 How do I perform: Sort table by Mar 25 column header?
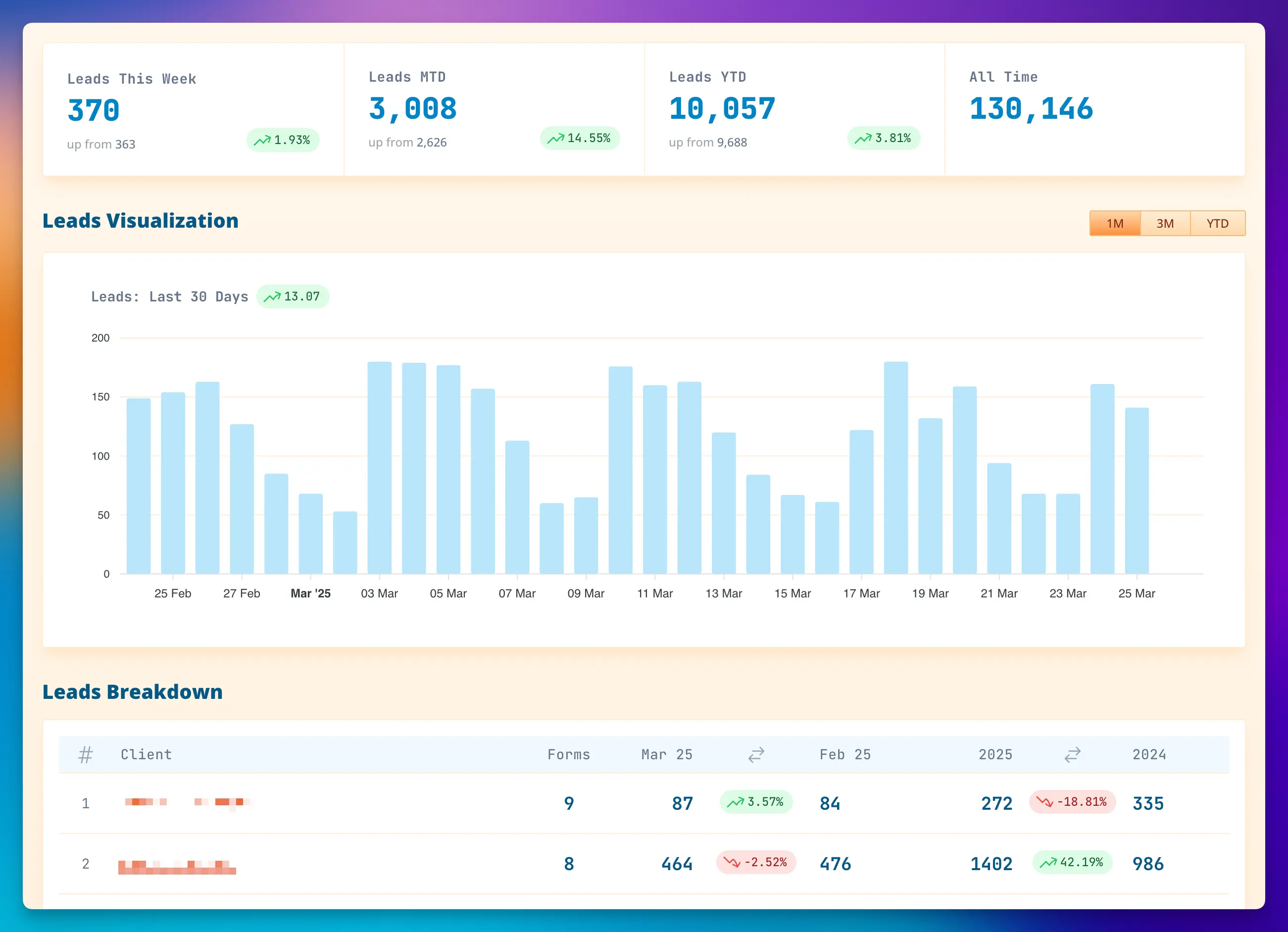(667, 754)
